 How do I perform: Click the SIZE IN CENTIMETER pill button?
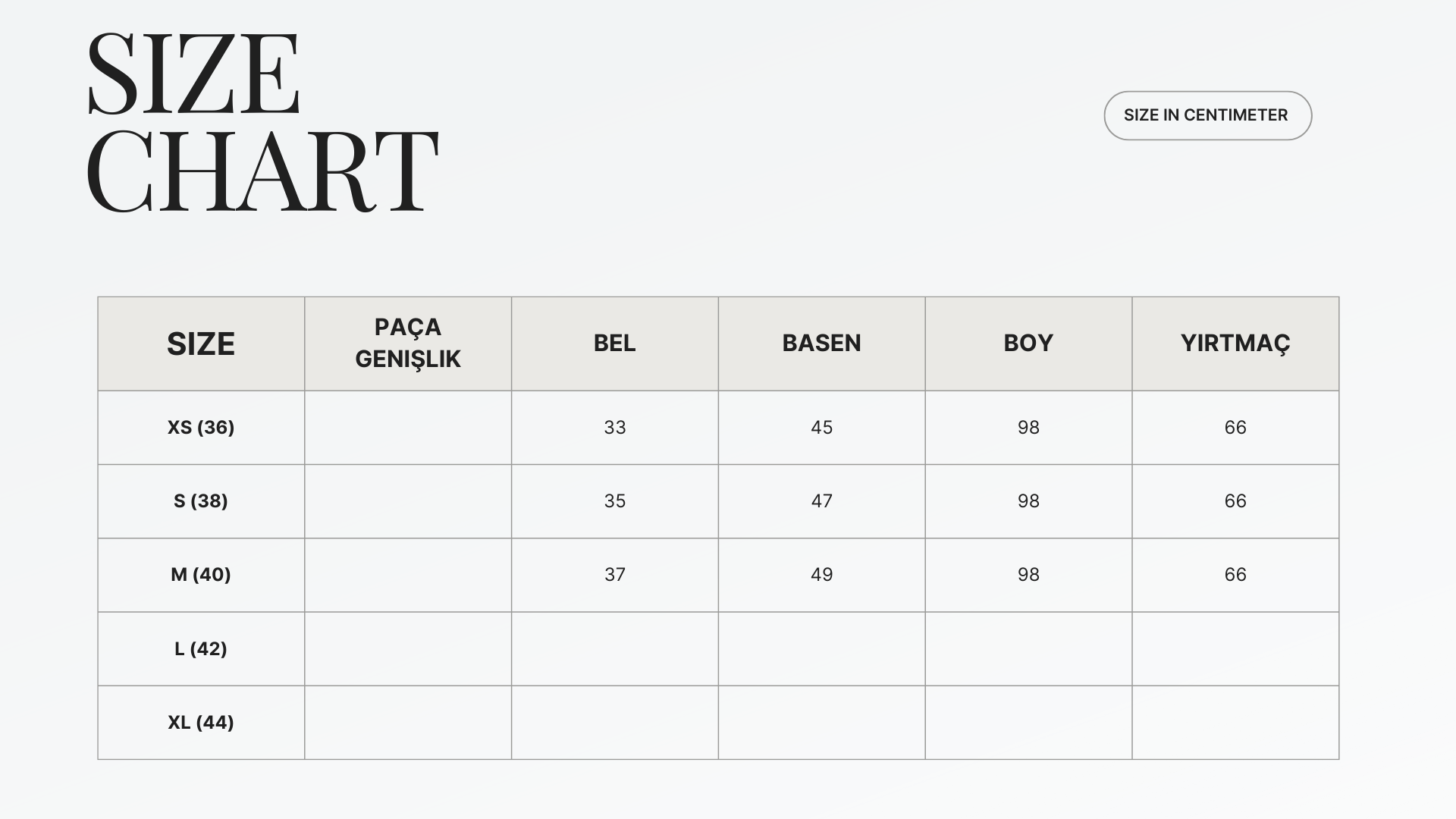[1207, 115]
